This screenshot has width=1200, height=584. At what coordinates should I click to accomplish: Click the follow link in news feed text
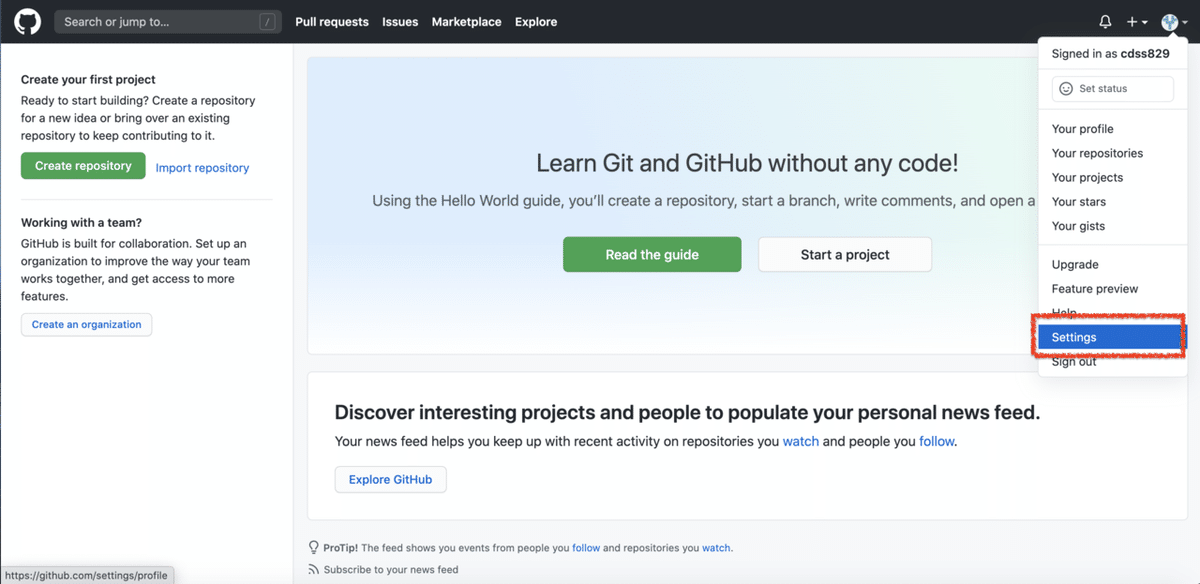tap(937, 441)
